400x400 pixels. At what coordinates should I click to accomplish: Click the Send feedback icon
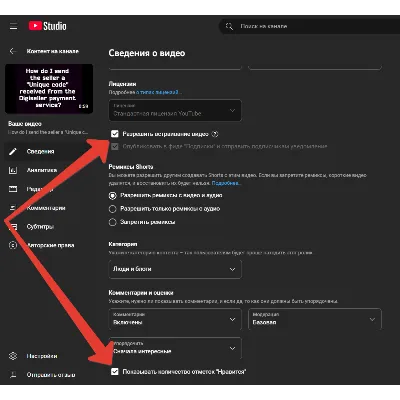tap(13, 375)
